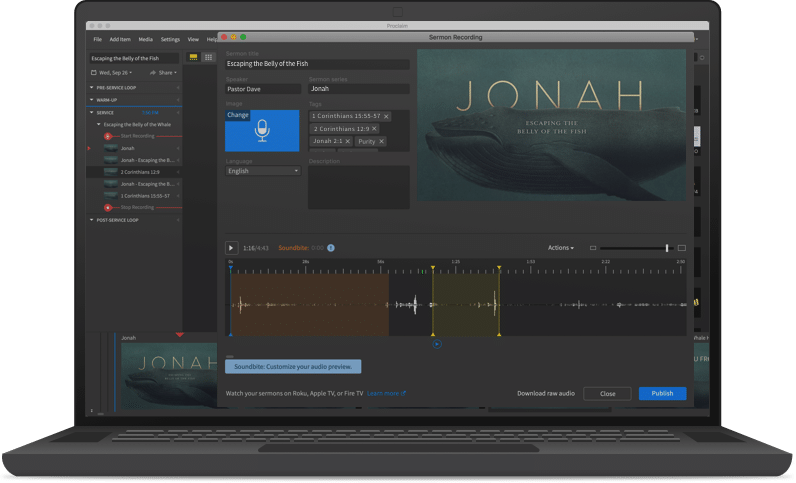Image resolution: width=796 pixels, height=483 pixels.
Task: Select yellow soundbite end marker
Action: (500, 267)
